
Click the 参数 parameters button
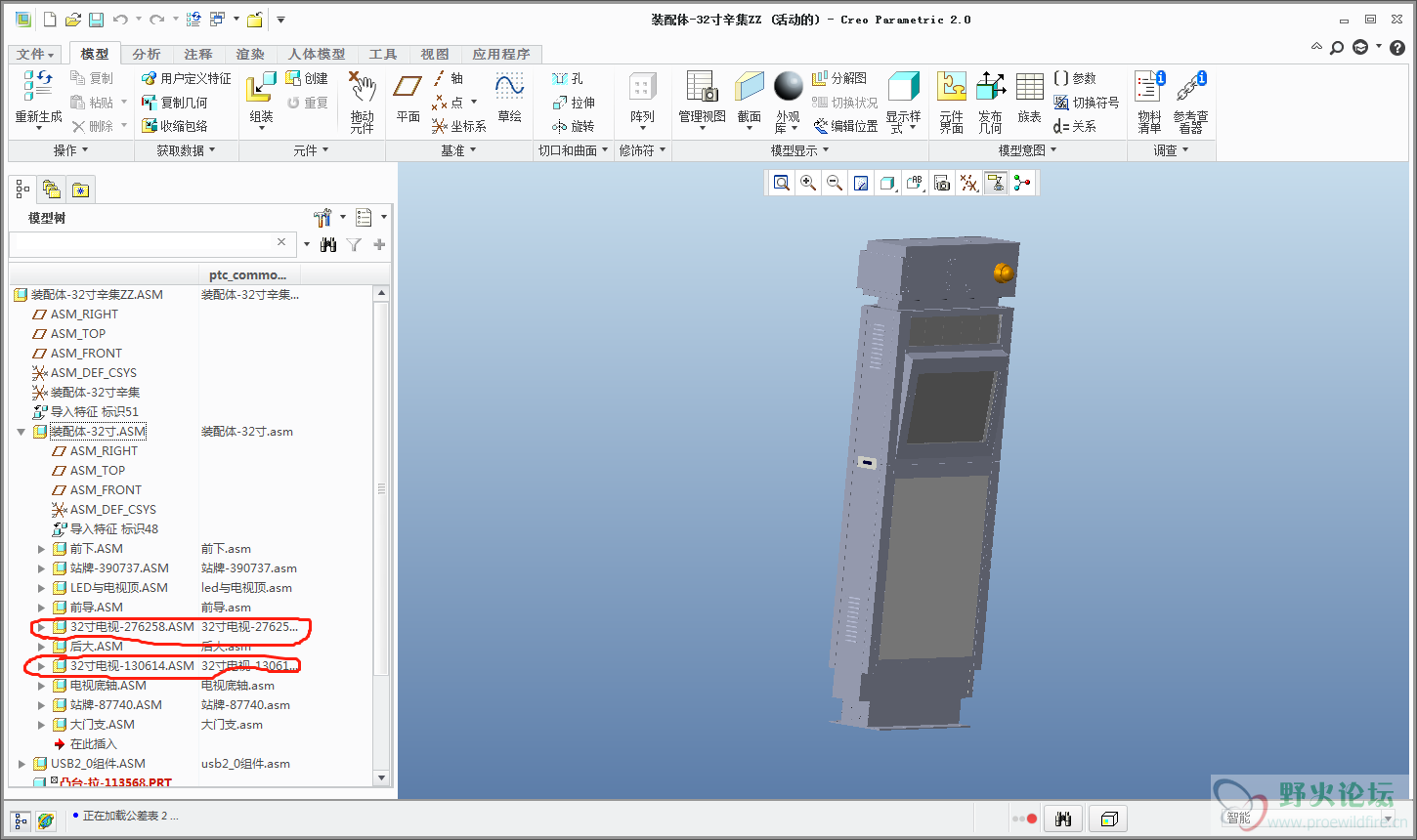click(1075, 78)
